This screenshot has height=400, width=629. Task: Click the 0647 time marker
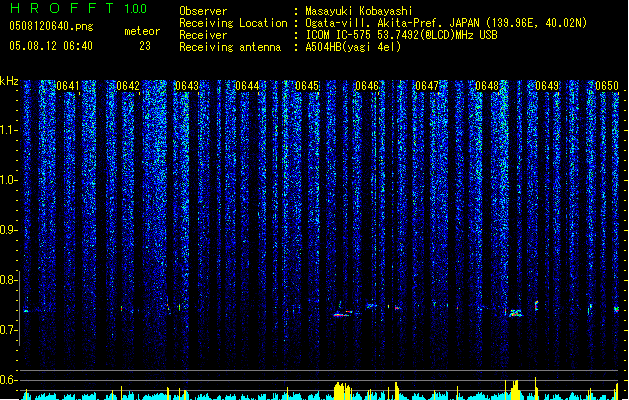[427, 86]
